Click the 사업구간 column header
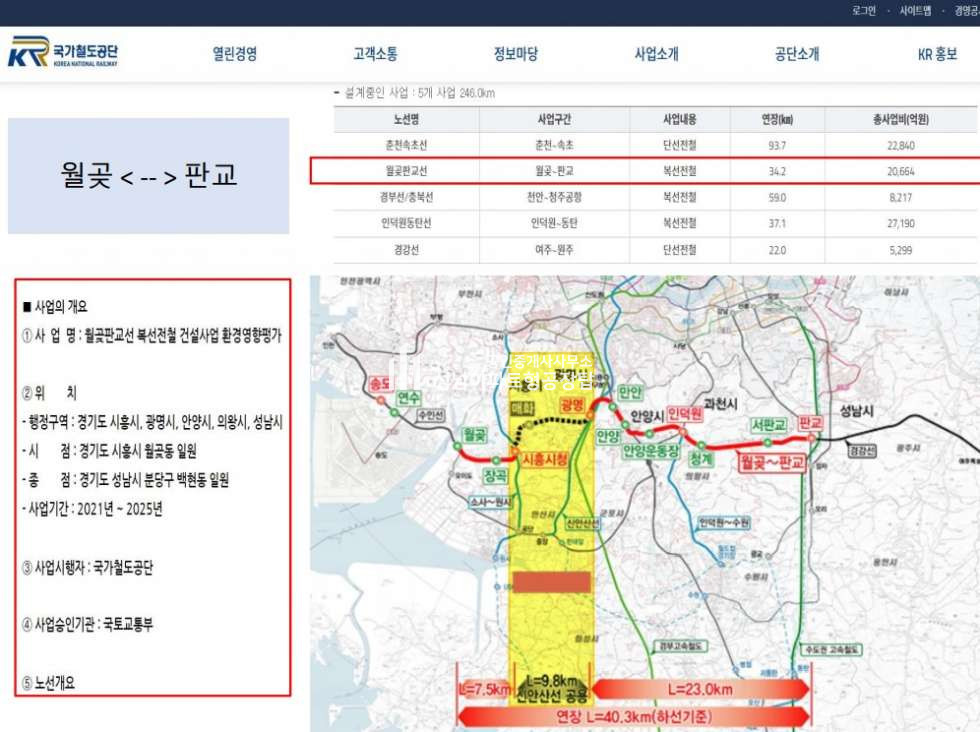This screenshot has width=980, height=732. pos(554,119)
